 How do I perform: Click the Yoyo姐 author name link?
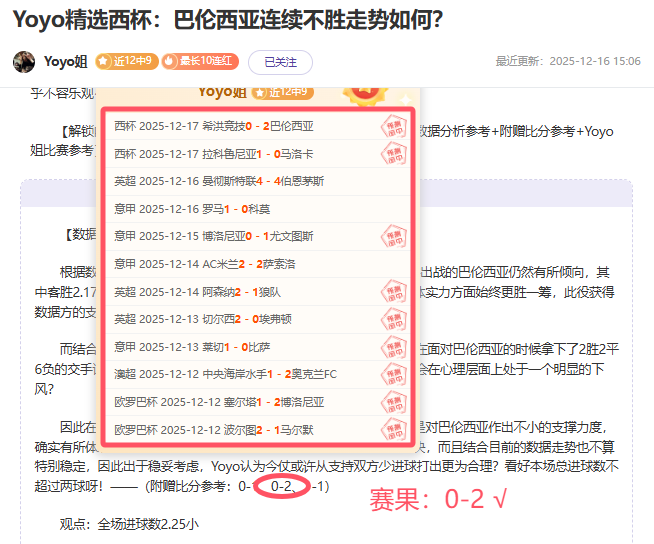(x=66, y=62)
